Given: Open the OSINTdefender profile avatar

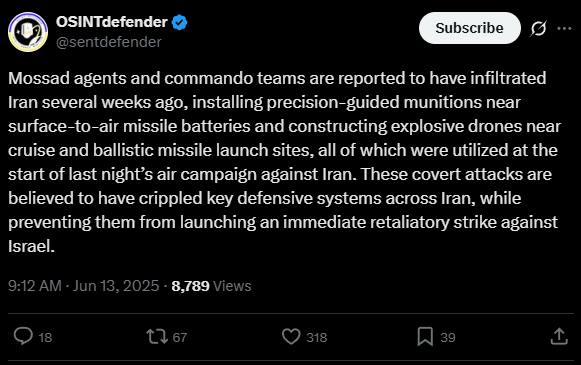Looking at the screenshot, I should 28,31.
